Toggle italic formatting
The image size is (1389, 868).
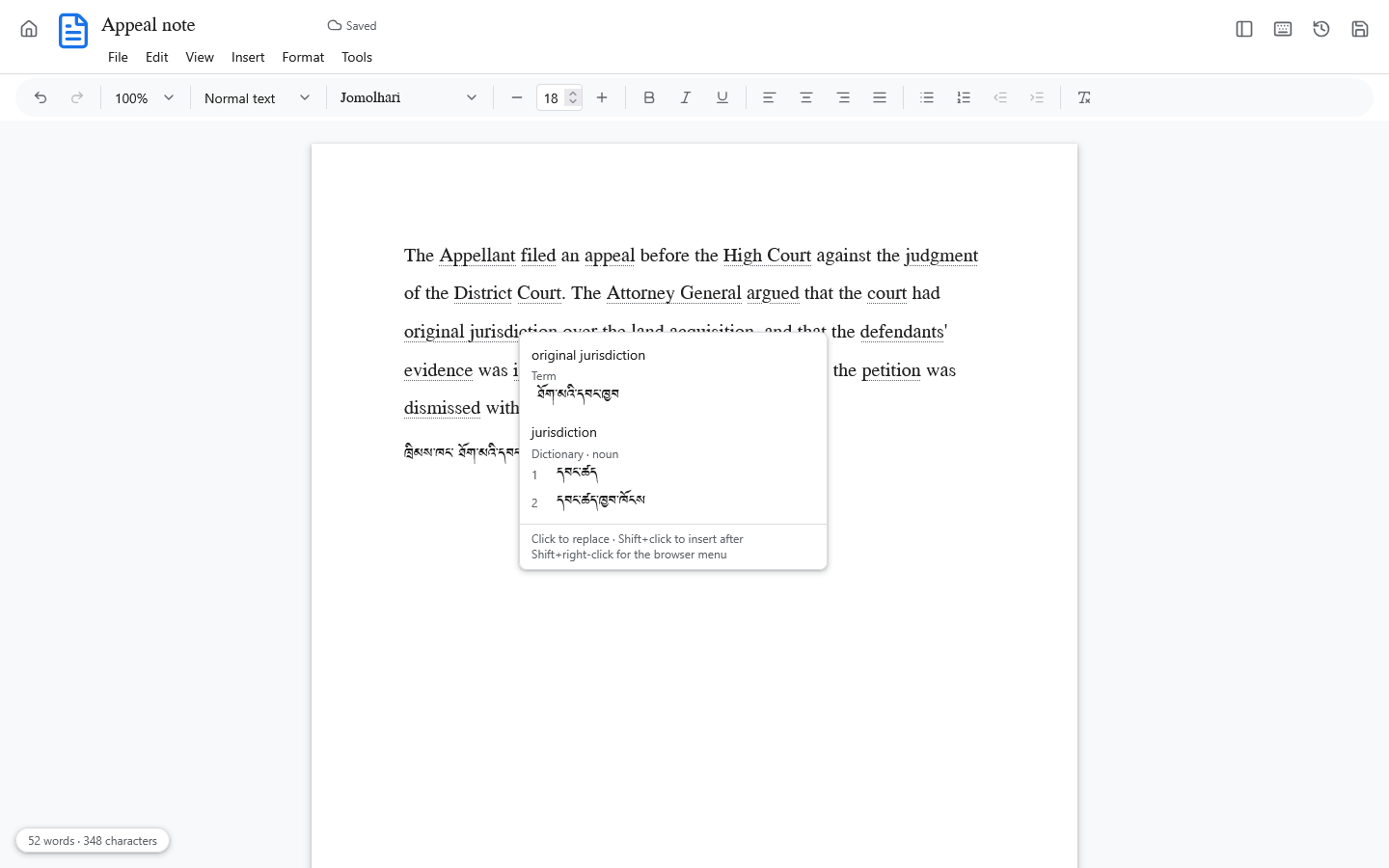tap(686, 97)
